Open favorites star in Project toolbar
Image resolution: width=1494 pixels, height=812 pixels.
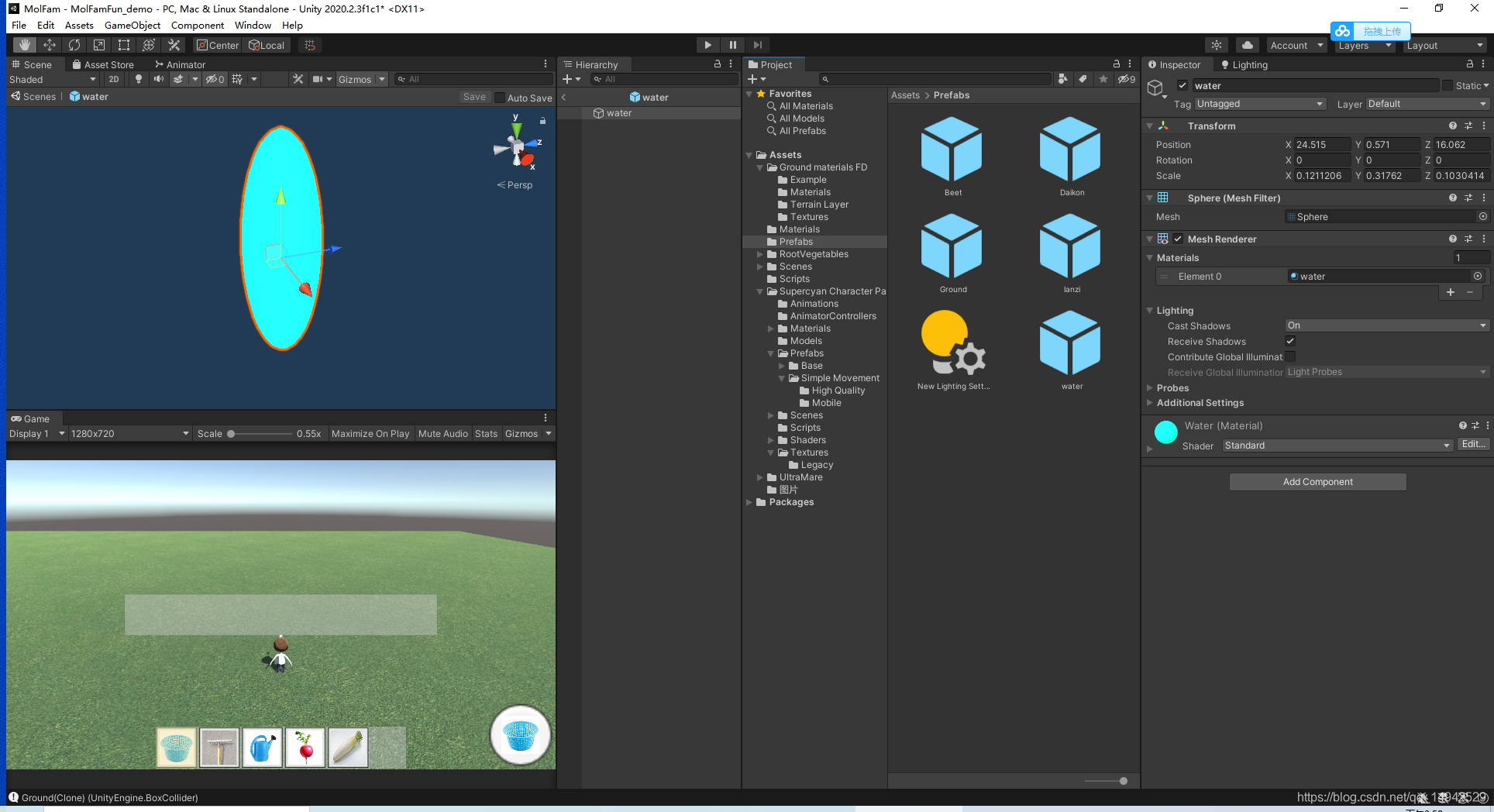(x=1103, y=79)
